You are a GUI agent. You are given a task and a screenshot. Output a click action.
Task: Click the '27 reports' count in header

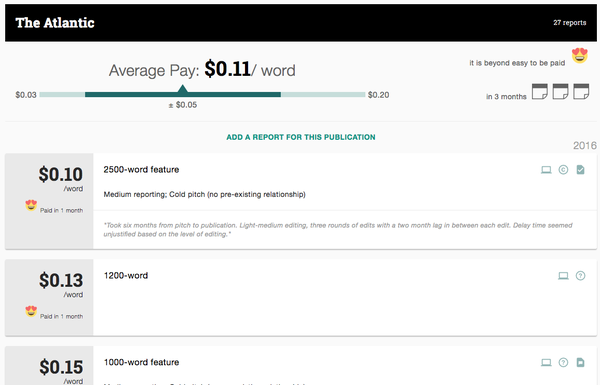click(x=570, y=23)
